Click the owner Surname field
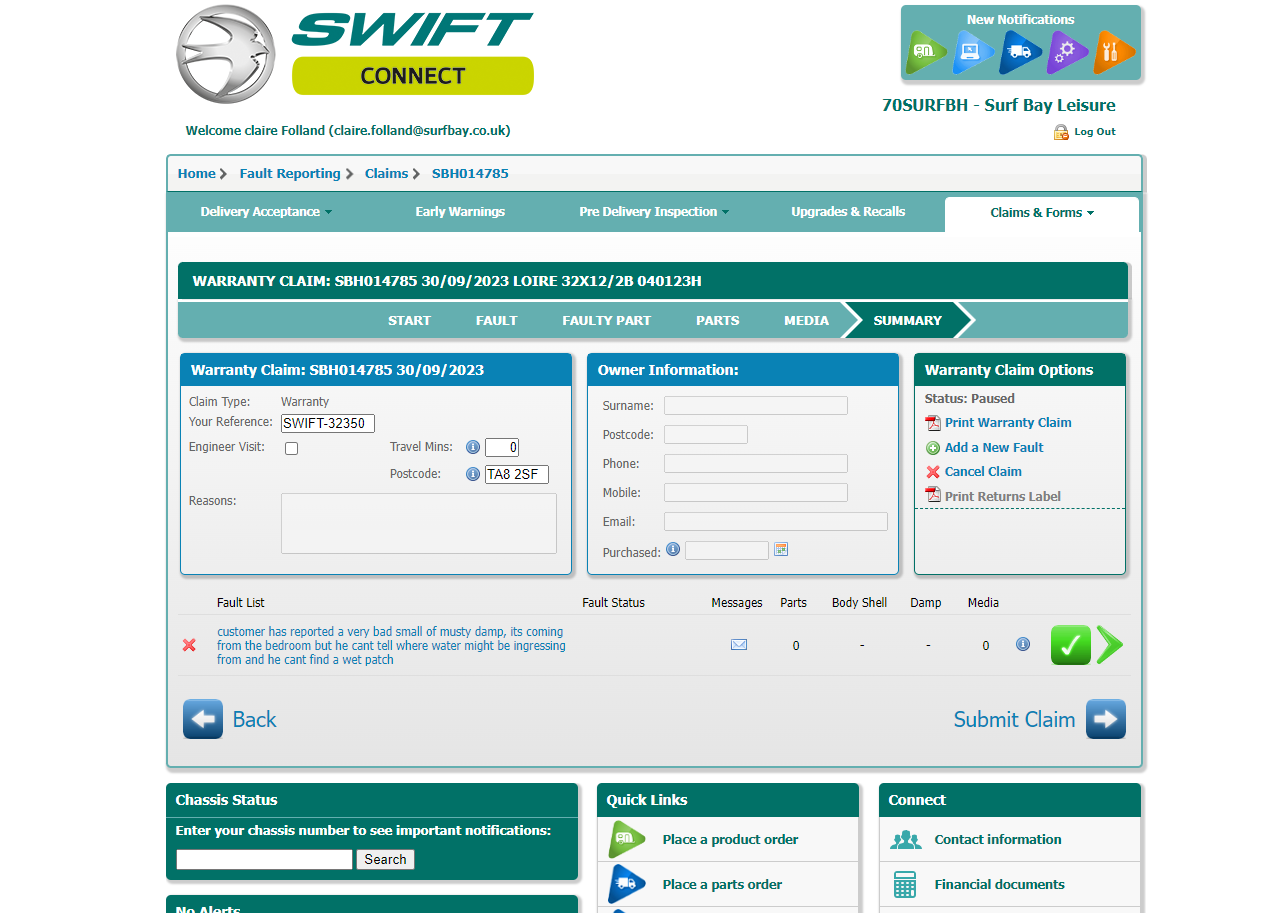This screenshot has height=913, width=1264. click(756, 406)
